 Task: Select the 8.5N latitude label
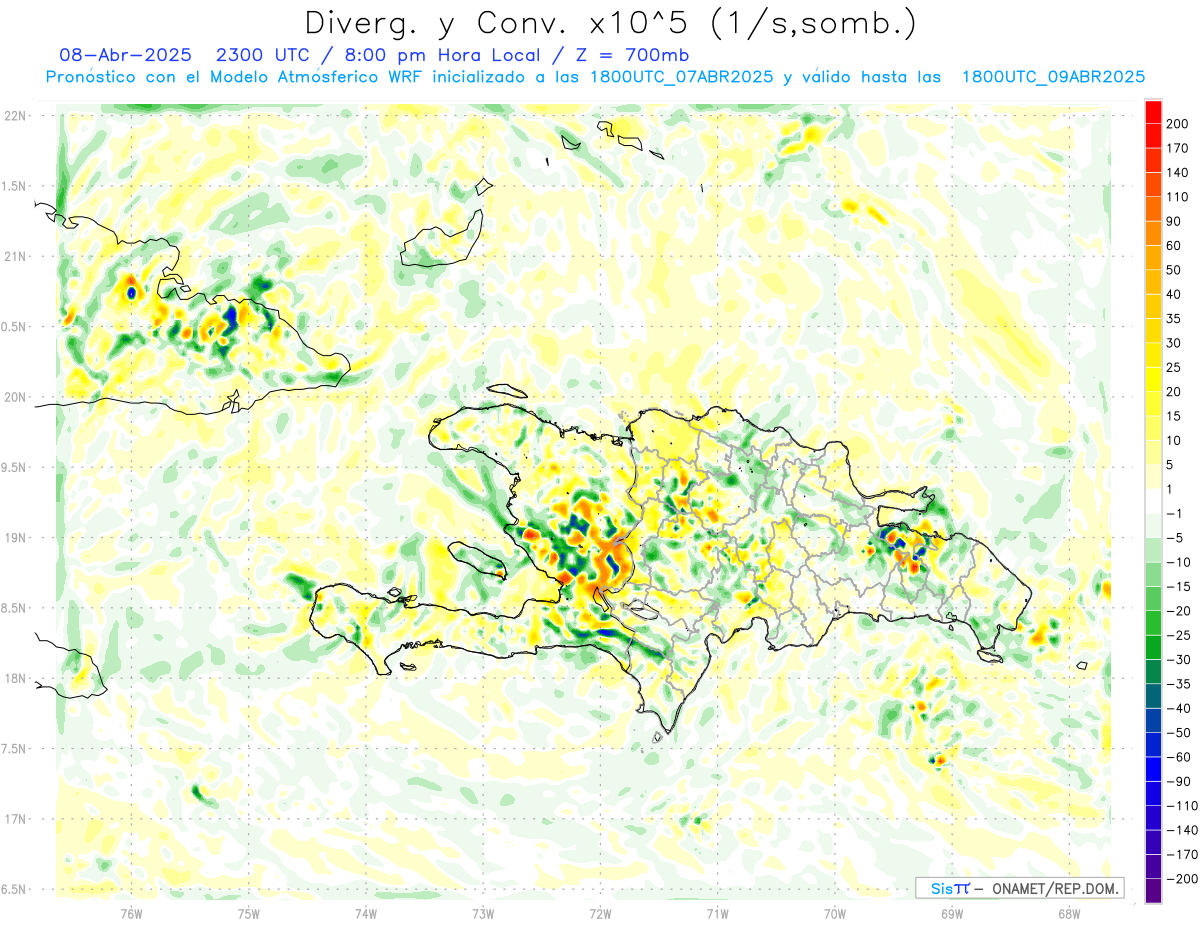[x=14, y=608]
